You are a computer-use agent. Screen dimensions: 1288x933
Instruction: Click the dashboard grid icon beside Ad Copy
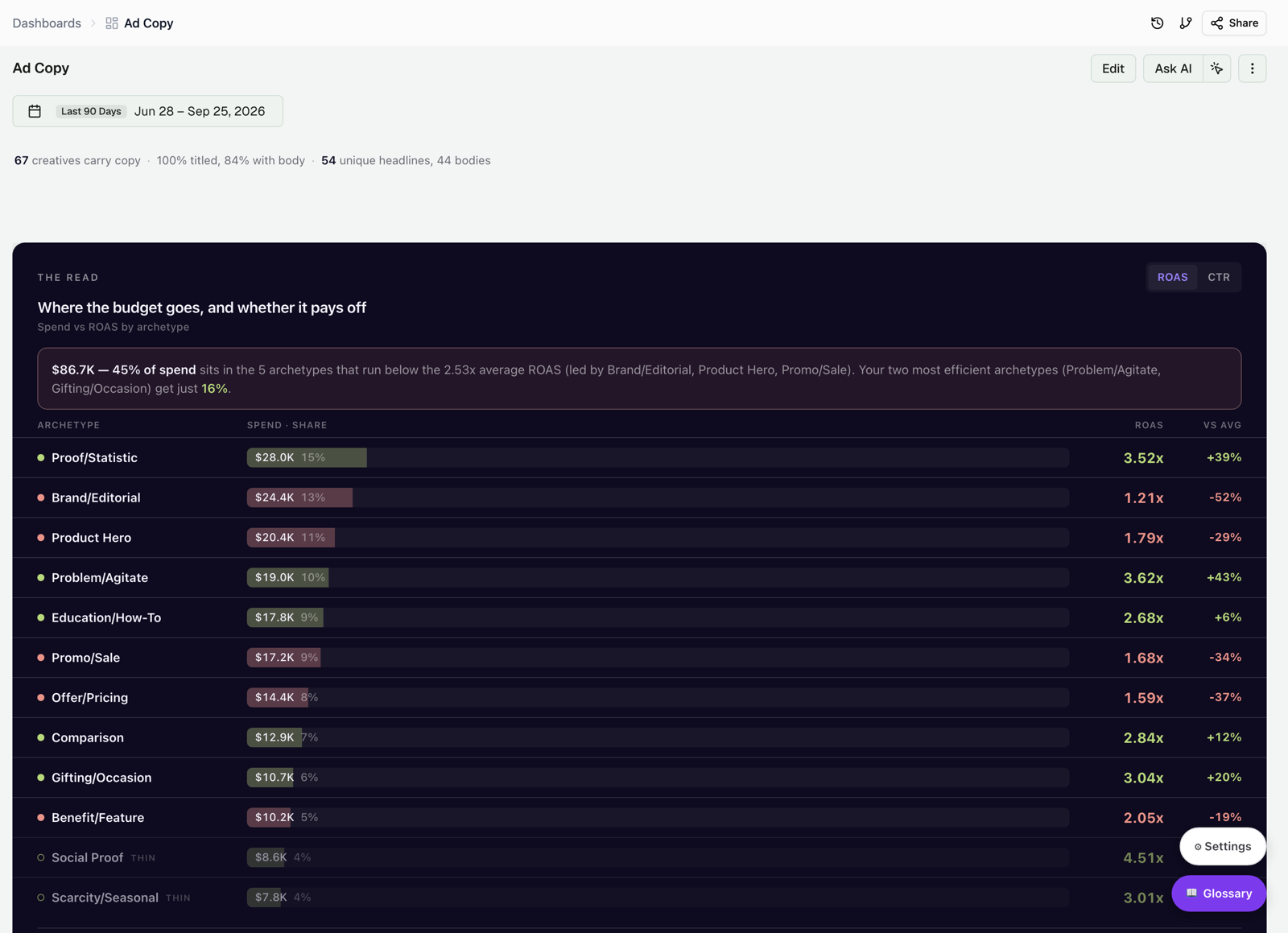[112, 23]
